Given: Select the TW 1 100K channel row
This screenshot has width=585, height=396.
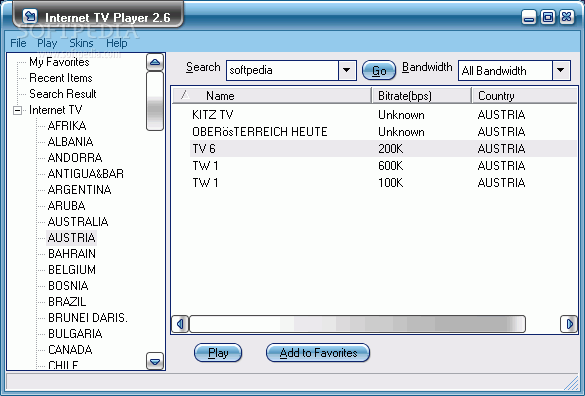Looking at the screenshot, I should tap(374, 183).
